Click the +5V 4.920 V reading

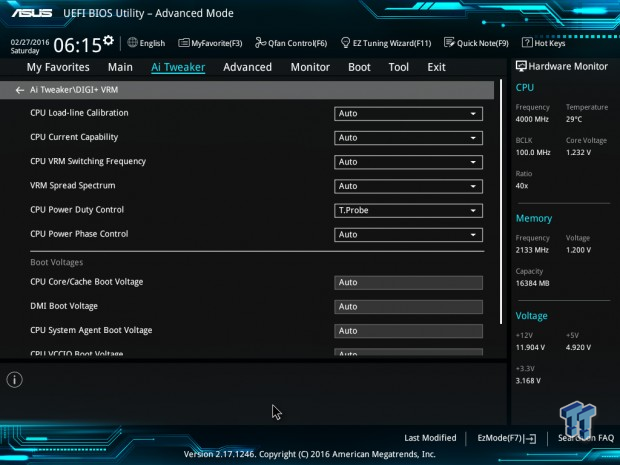coord(578,348)
